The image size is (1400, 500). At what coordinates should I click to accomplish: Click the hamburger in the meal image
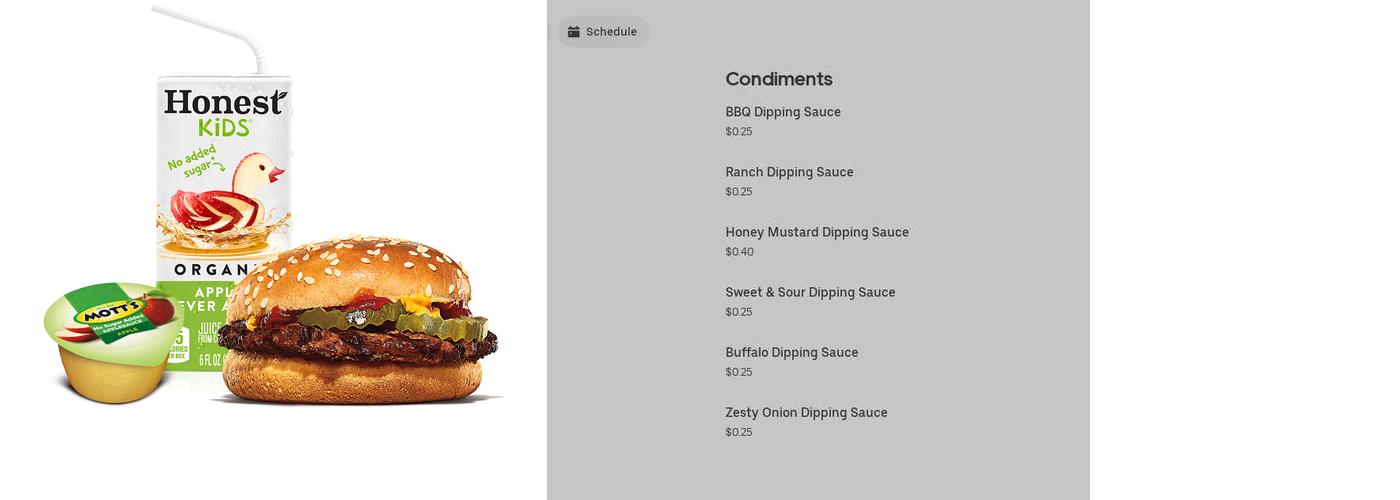(357, 322)
